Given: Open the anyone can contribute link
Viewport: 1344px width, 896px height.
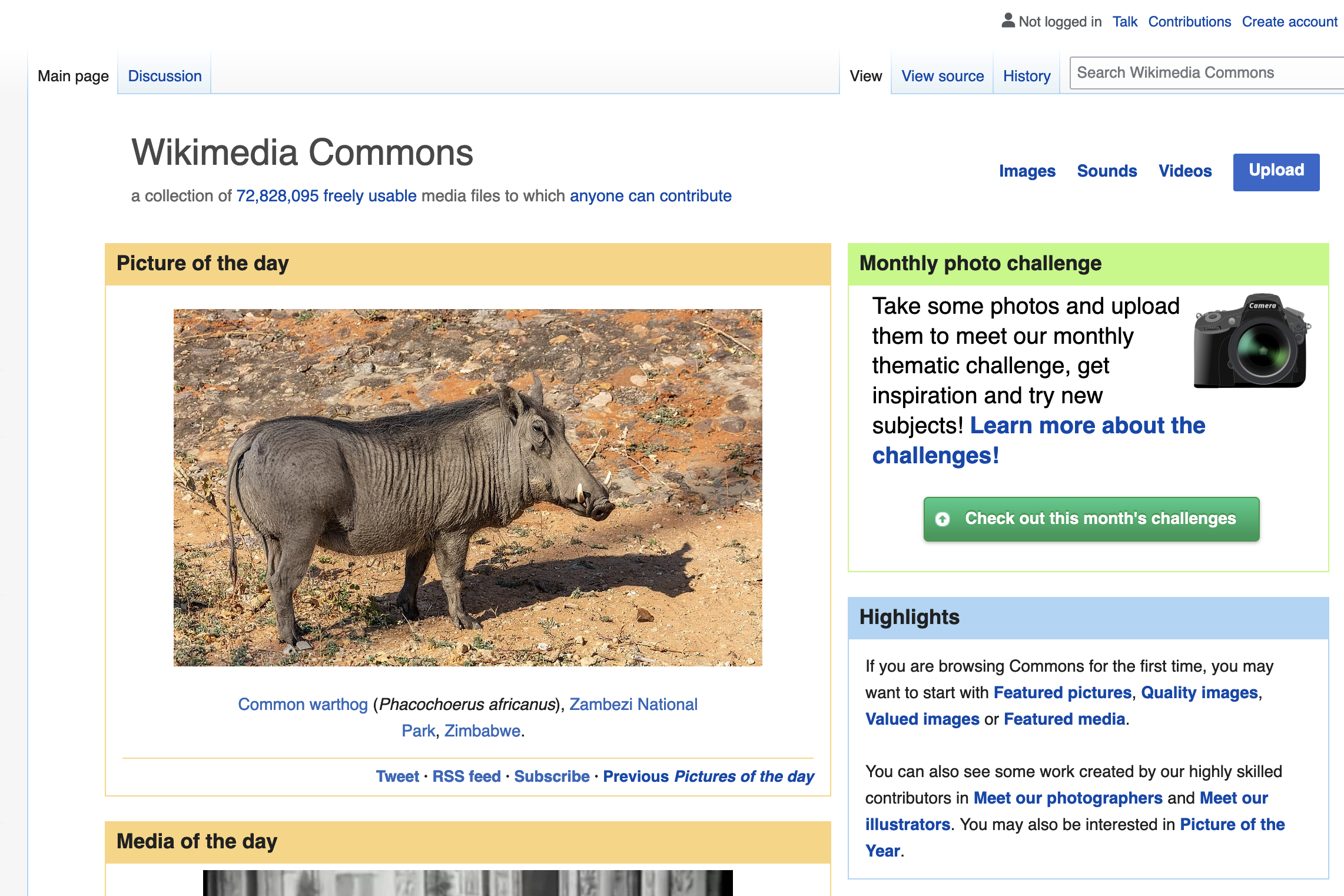Looking at the screenshot, I should 651,196.
